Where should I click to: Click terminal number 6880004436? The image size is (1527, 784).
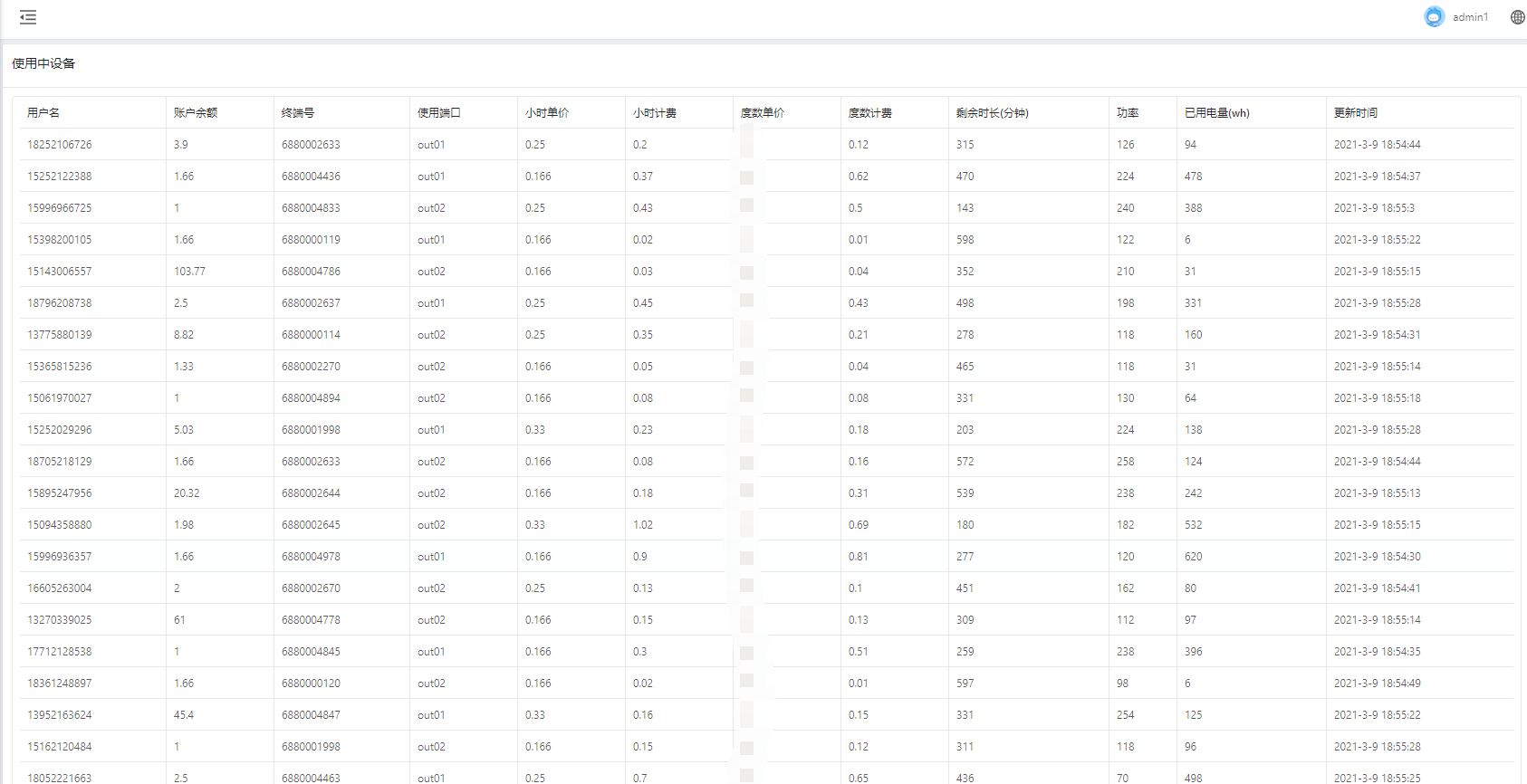tap(311, 177)
